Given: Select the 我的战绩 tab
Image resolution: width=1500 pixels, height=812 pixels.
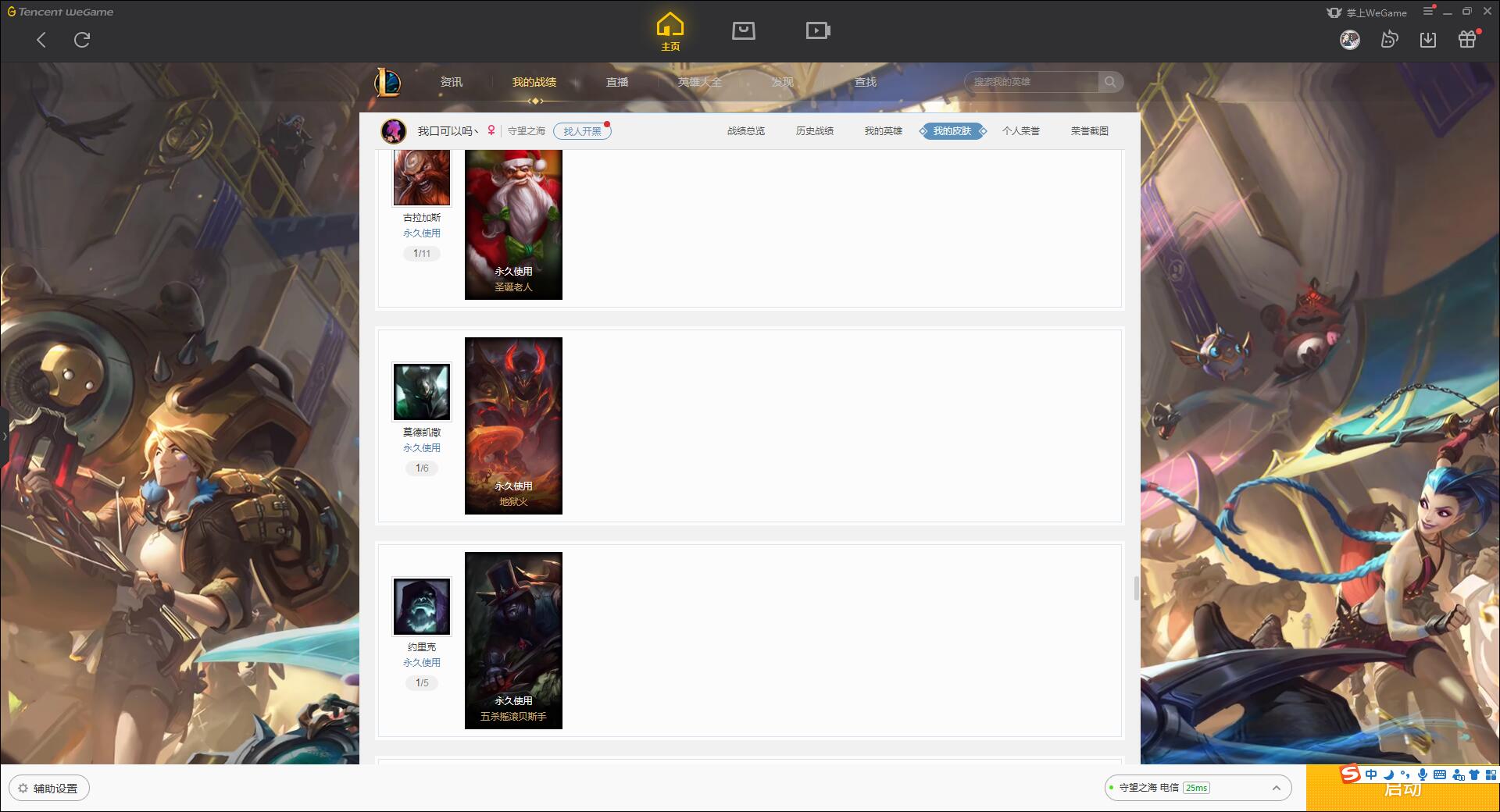Looking at the screenshot, I should pos(534,82).
